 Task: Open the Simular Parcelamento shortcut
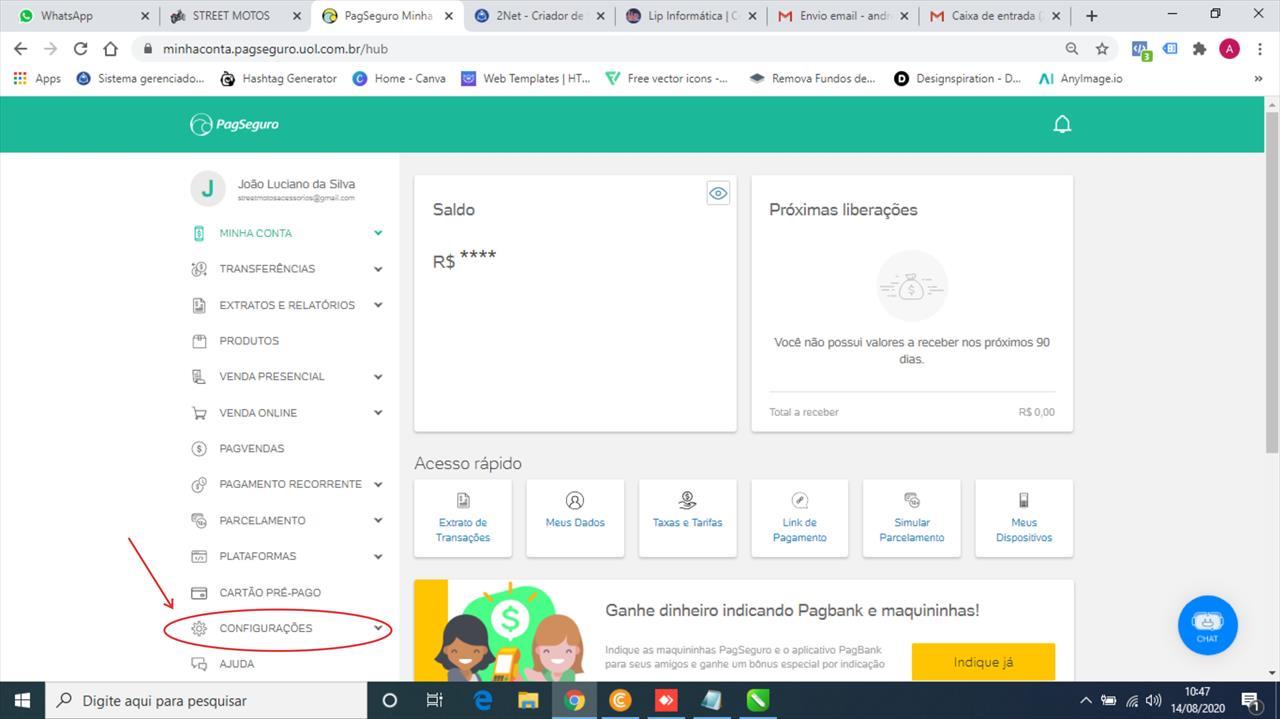[912, 518]
